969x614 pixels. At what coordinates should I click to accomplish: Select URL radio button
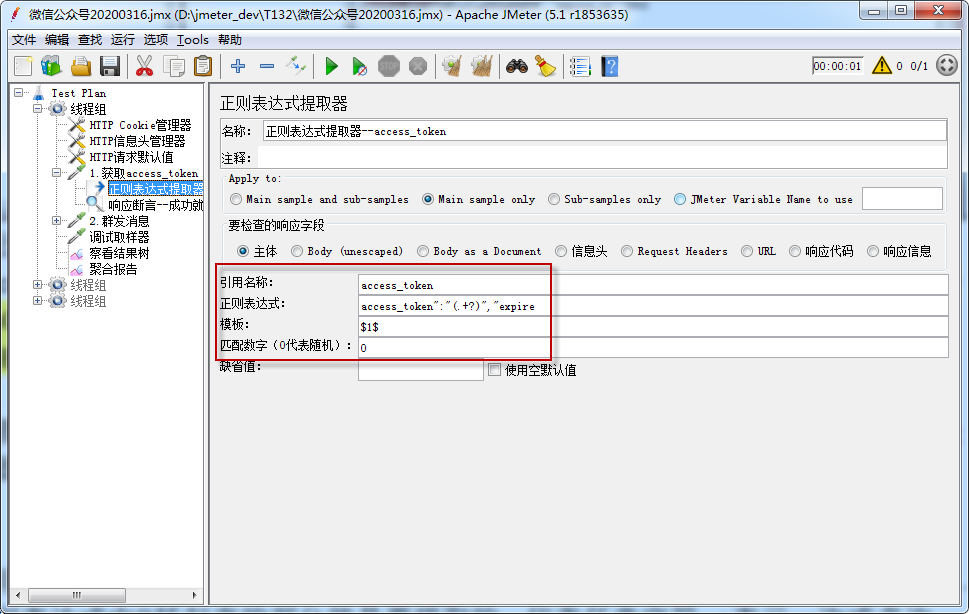coord(747,251)
